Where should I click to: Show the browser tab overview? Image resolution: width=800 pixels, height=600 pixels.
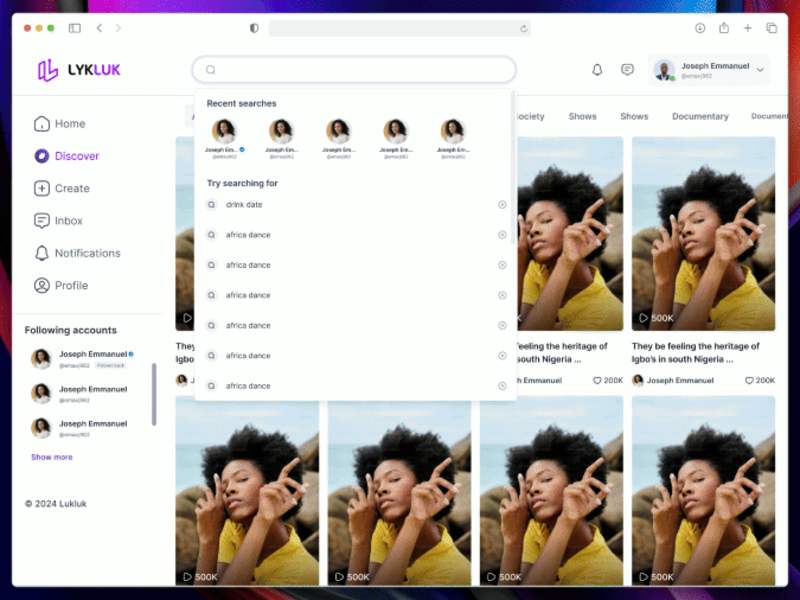point(771,28)
